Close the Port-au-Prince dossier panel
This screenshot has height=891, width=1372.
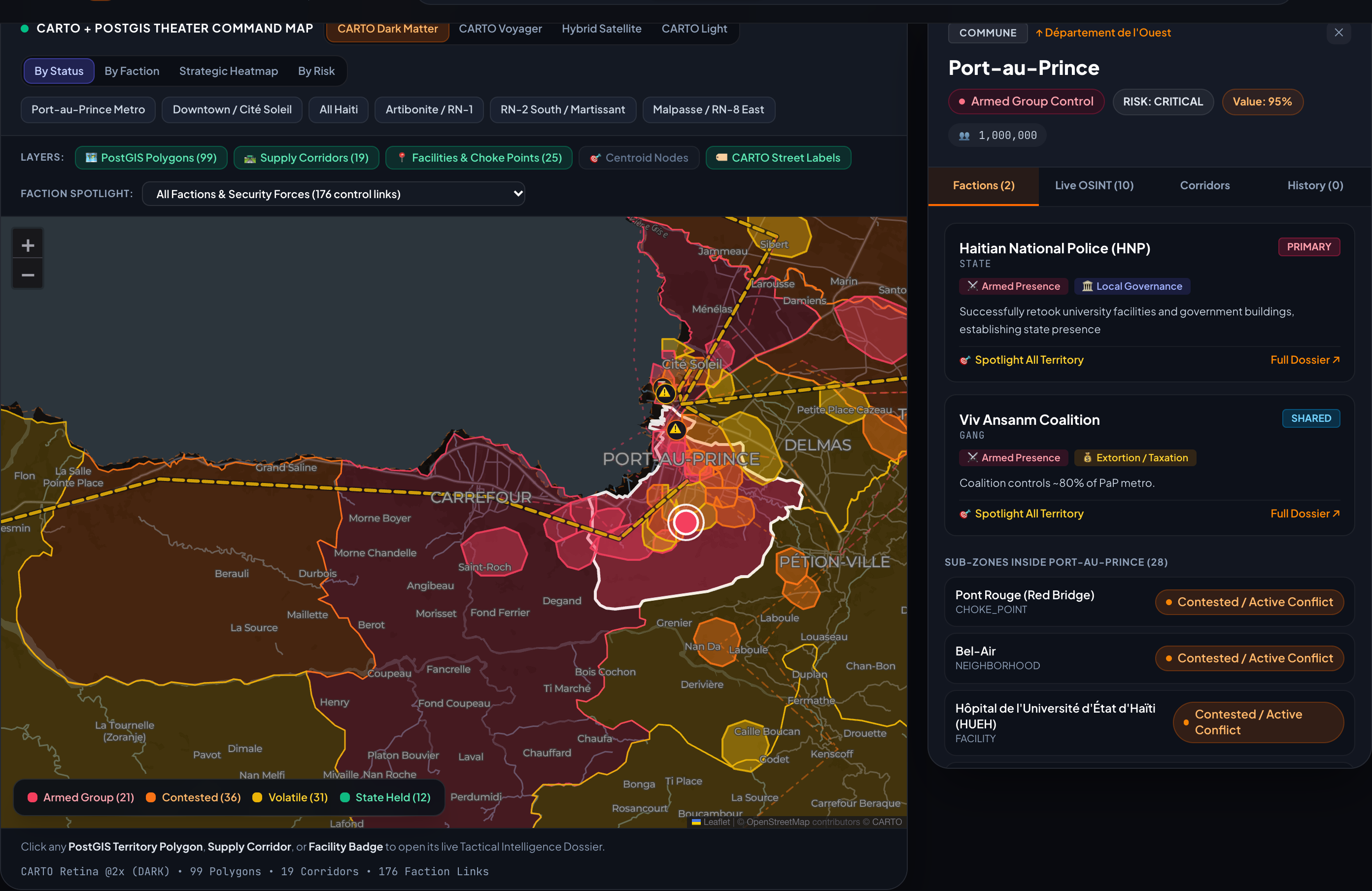1338,33
